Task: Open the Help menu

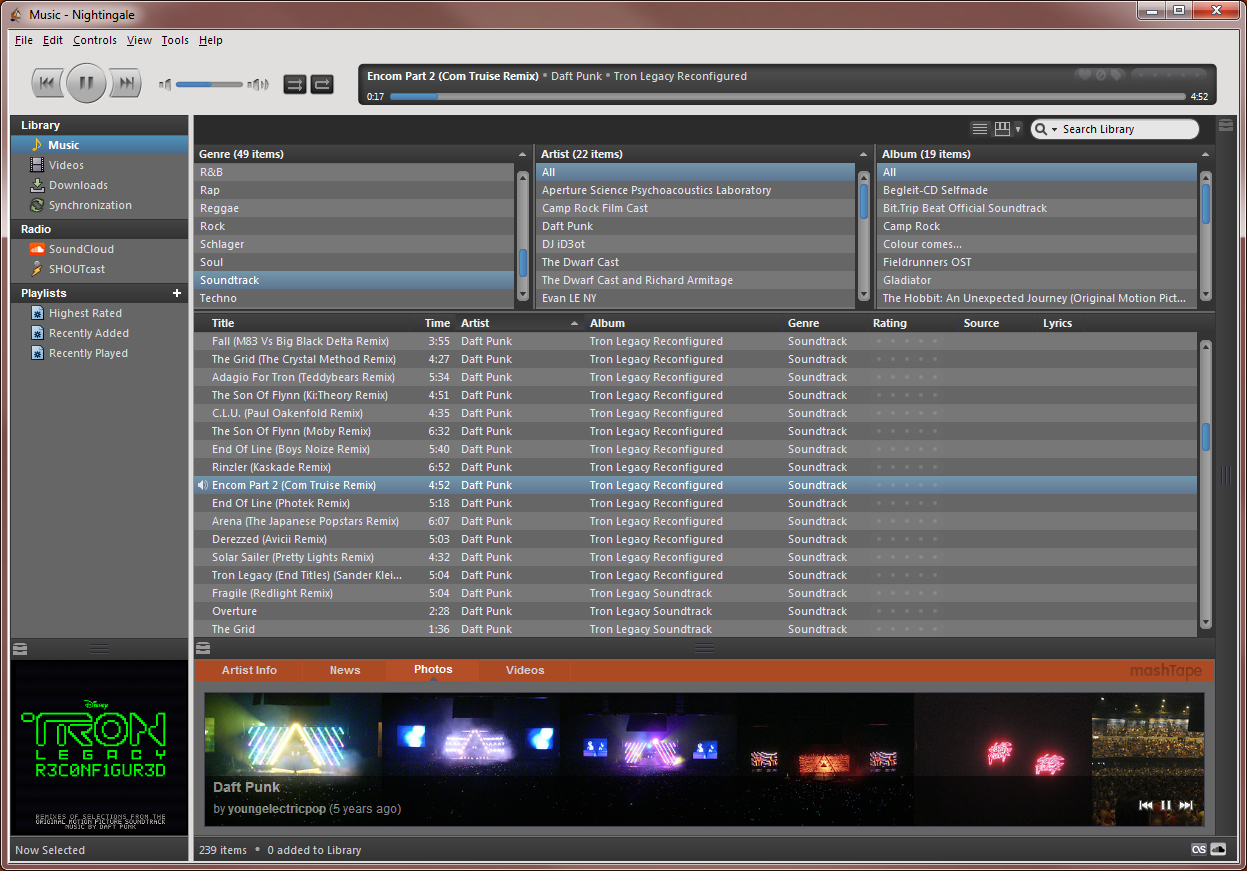Action: click(x=210, y=40)
